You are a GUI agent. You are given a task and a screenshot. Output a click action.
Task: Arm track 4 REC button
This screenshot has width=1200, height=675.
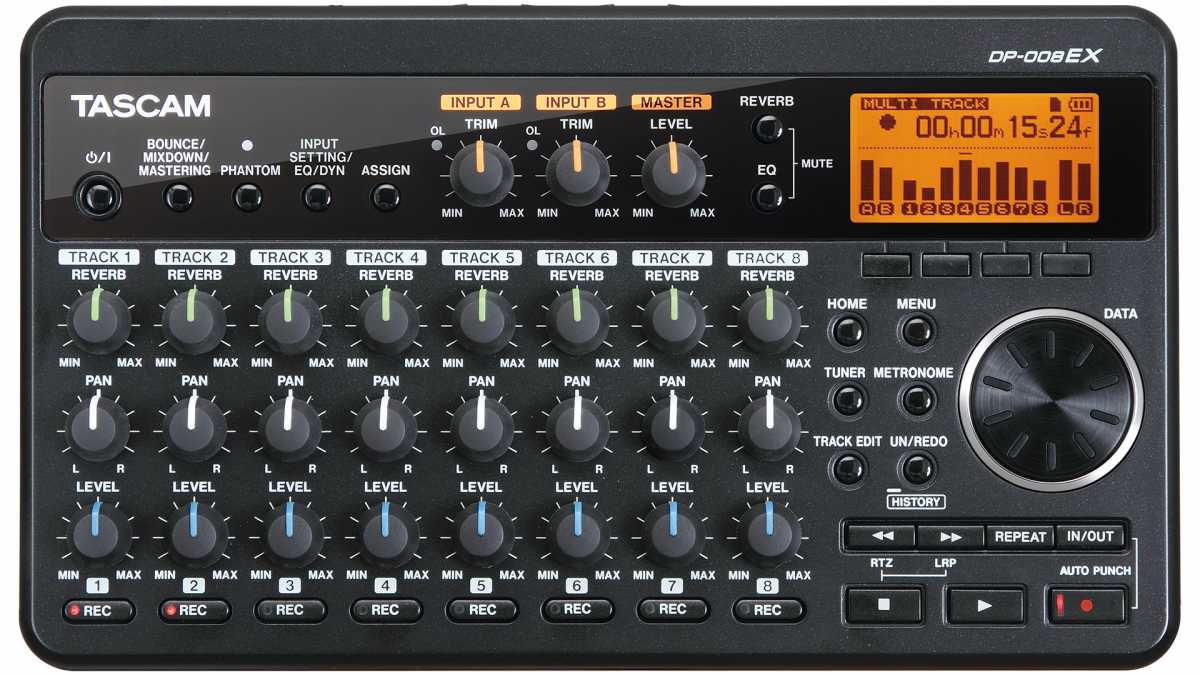pyautogui.click(x=385, y=610)
